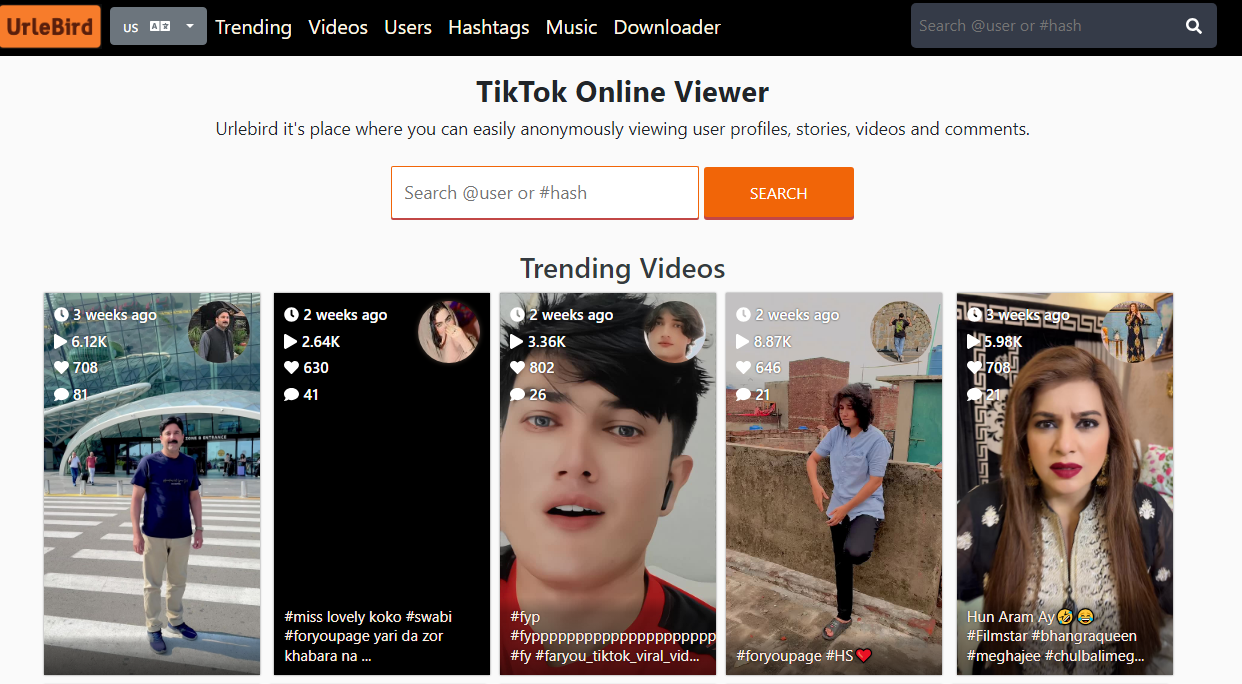Click the heart icon beside 802
This screenshot has height=684, width=1242.
[517, 368]
